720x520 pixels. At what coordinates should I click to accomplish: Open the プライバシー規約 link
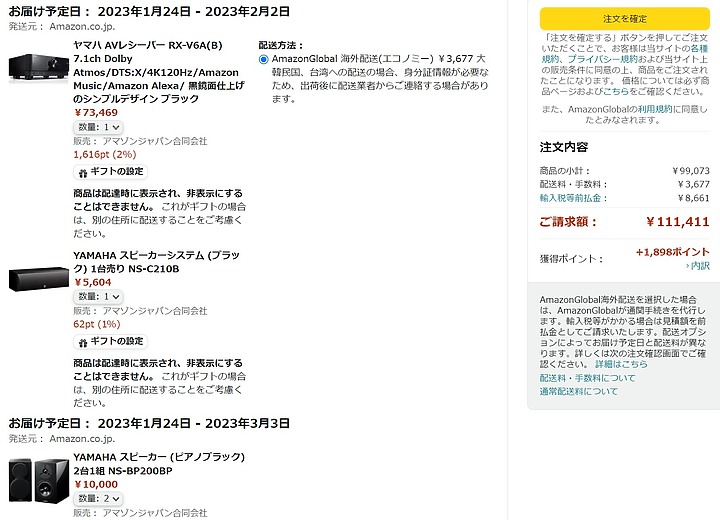pos(603,59)
